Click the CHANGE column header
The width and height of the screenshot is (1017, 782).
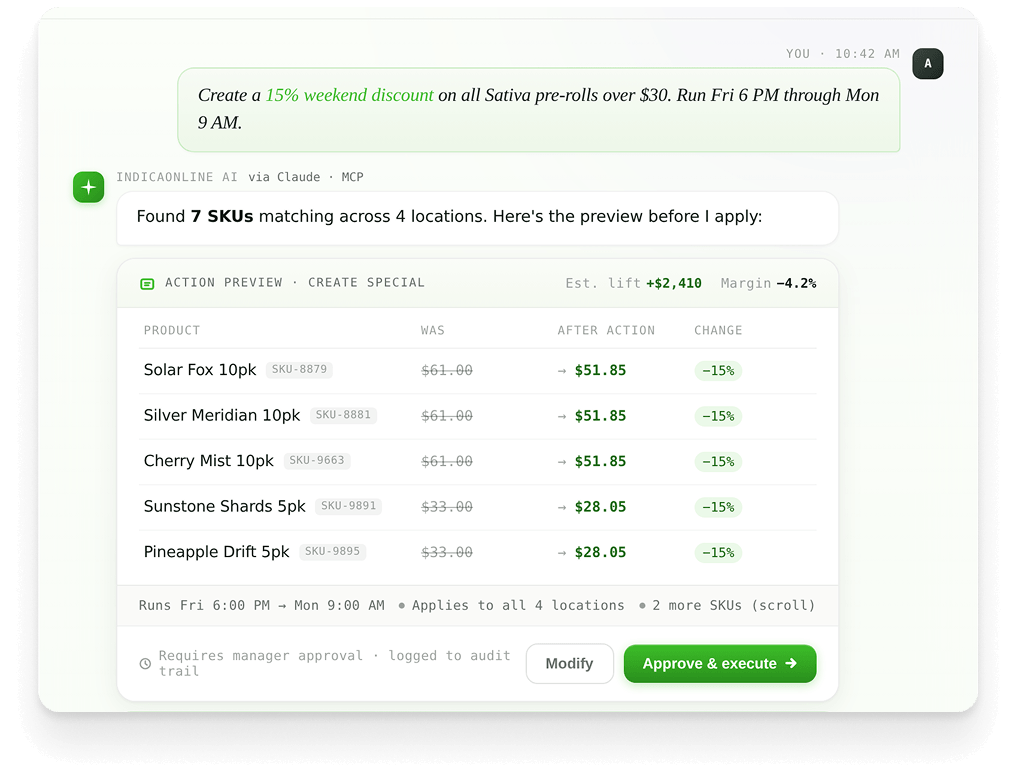pyautogui.click(x=718, y=330)
